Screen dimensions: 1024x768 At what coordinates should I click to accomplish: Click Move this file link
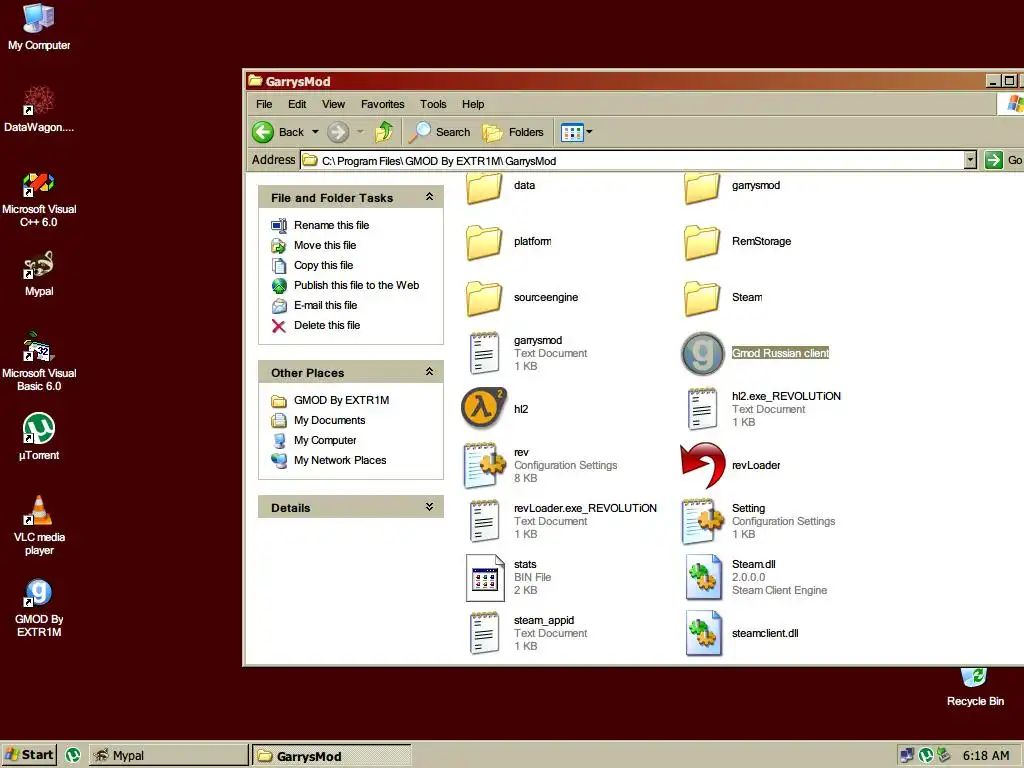click(x=325, y=246)
